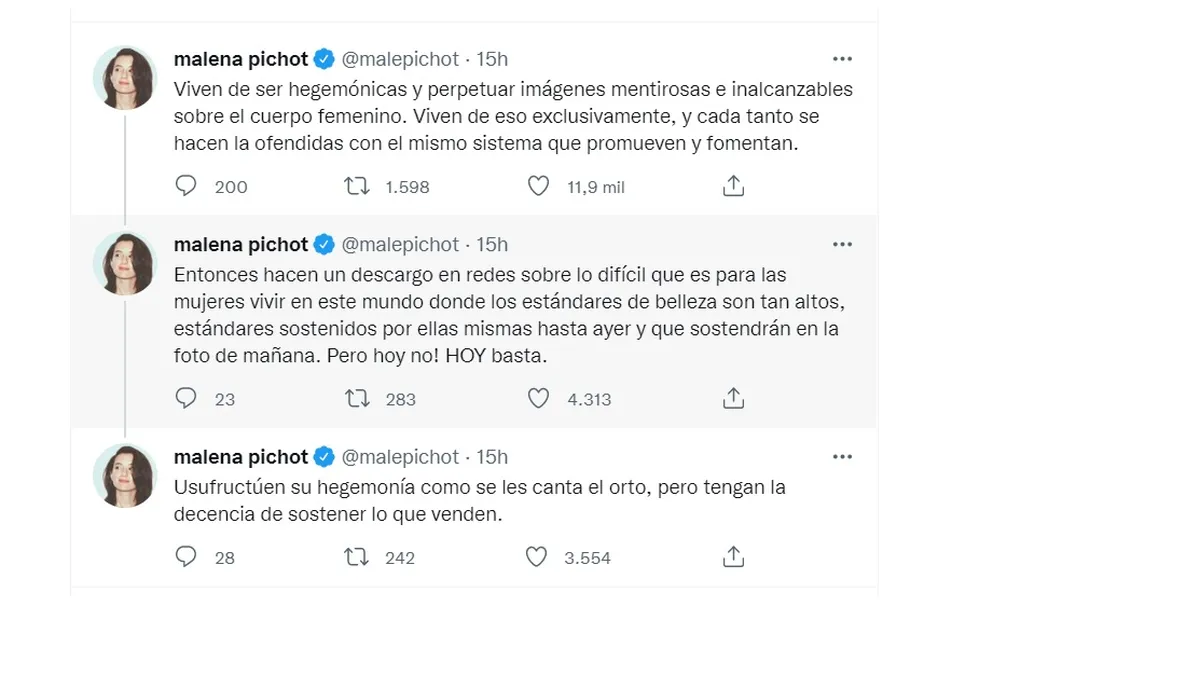This screenshot has height=675, width=1200.
Task: Share the last tweet starting with 'Usufructúen'
Action: coord(733,557)
